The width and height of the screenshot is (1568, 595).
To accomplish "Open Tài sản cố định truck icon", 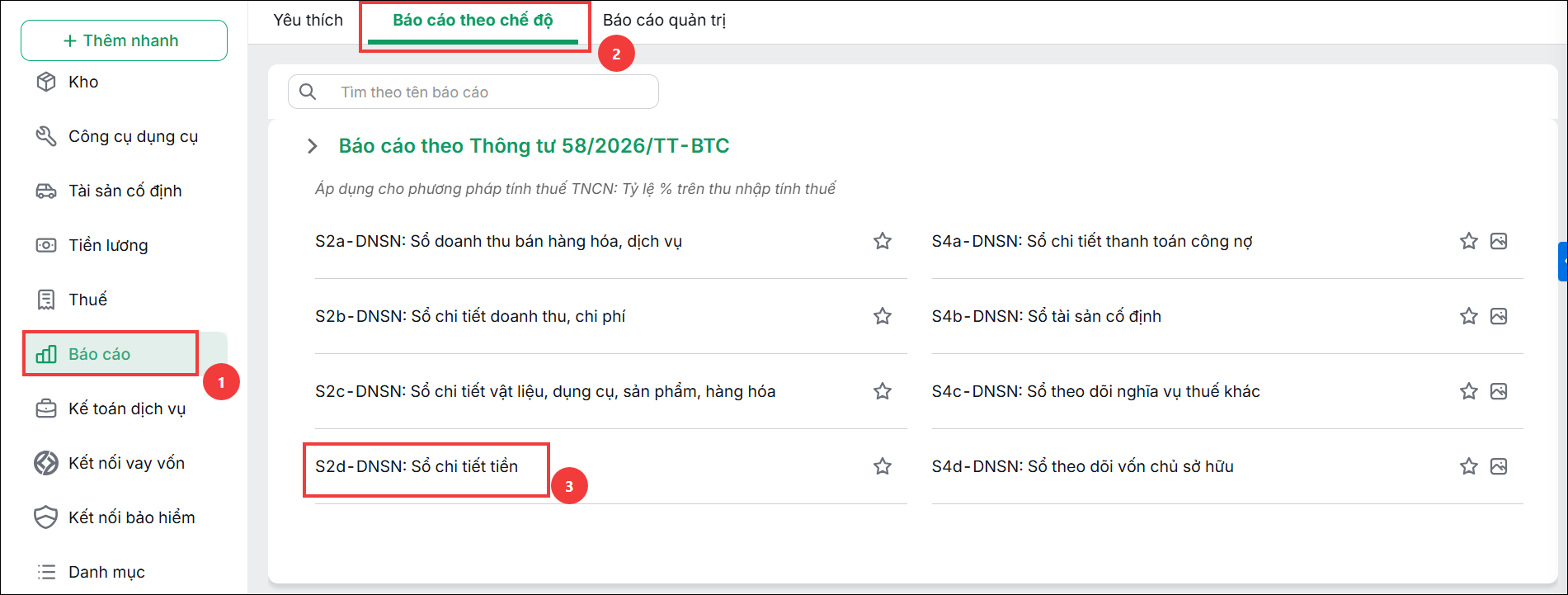I will pyautogui.click(x=46, y=191).
